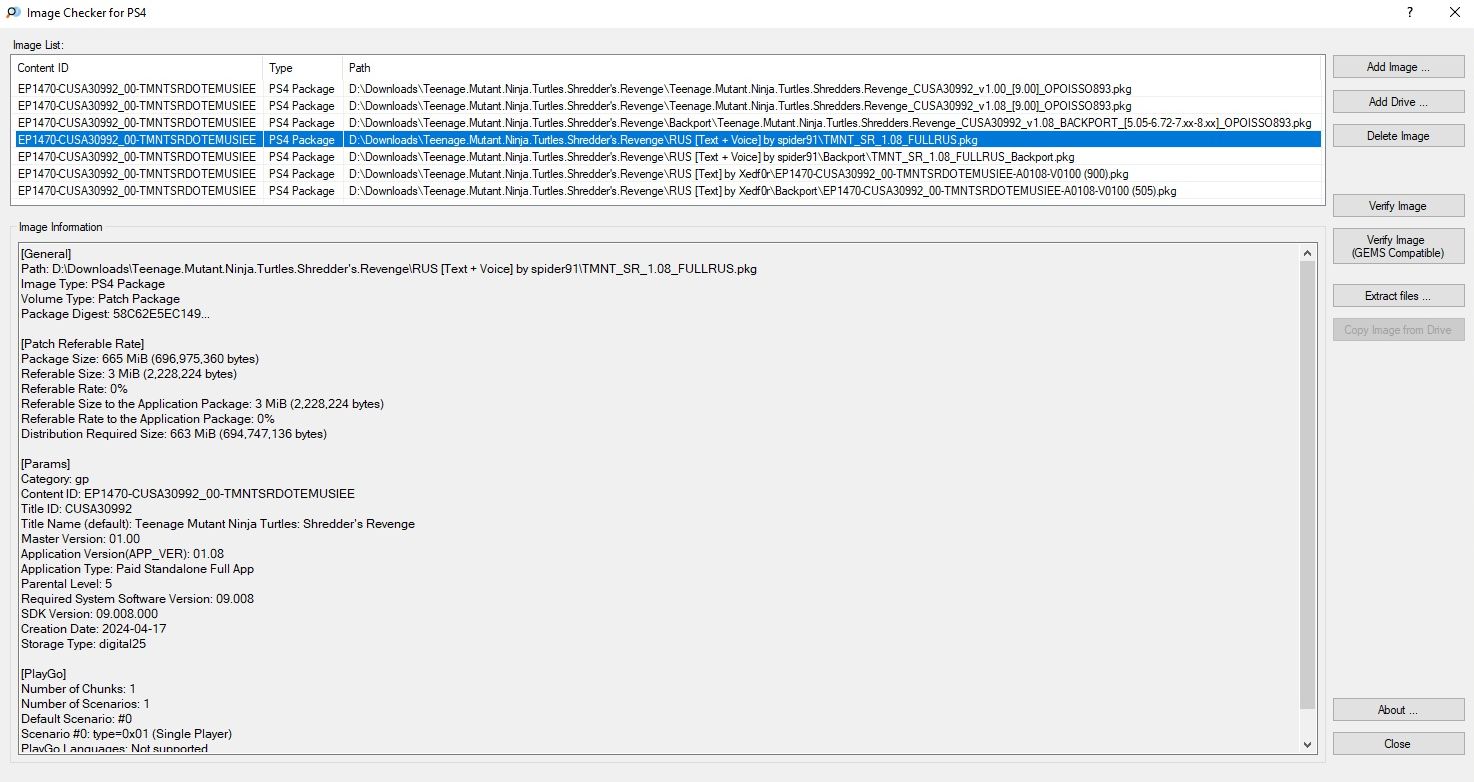Screen dimensions: 1474x782
Task: Click the Delete Image button
Action: pyautogui.click(x=1398, y=136)
